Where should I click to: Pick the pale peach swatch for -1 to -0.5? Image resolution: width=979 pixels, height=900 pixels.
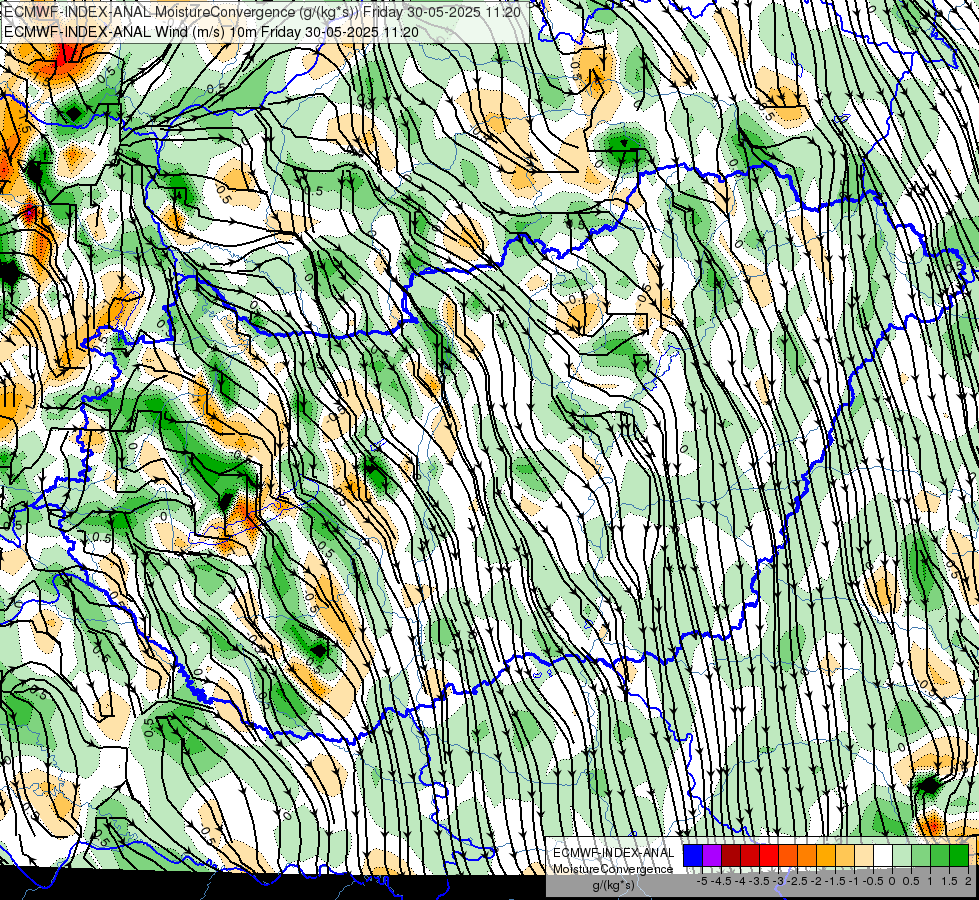pyautogui.click(x=864, y=856)
